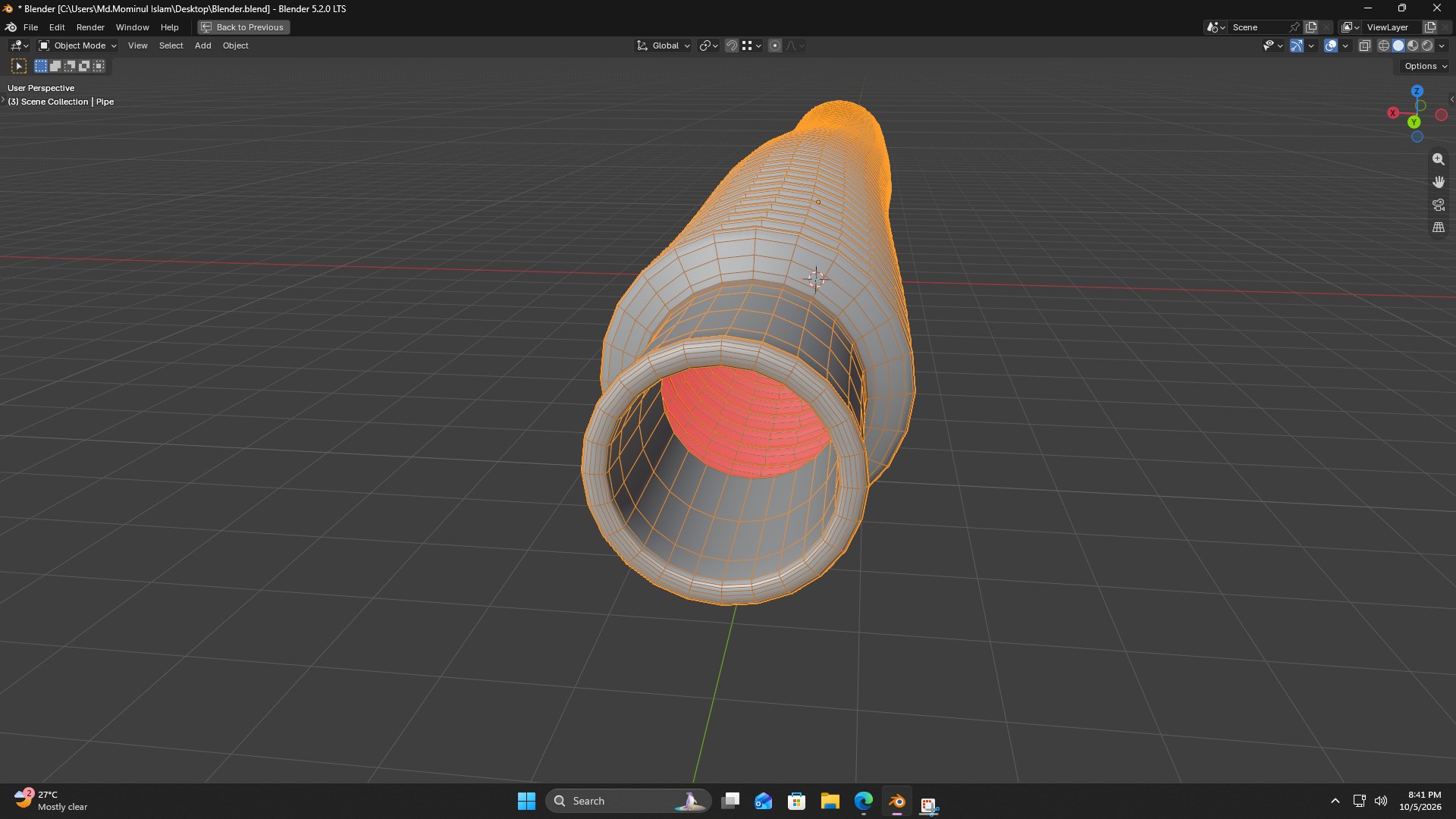
Task: Switch to solid viewport shading
Action: point(1398,45)
